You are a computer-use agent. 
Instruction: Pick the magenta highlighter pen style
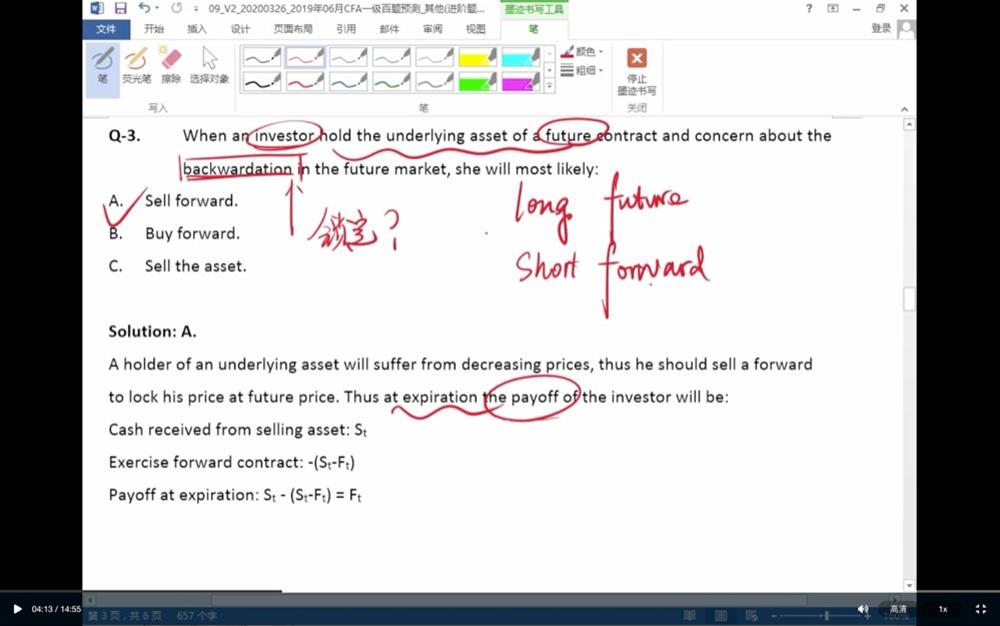click(x=520, y=83)
